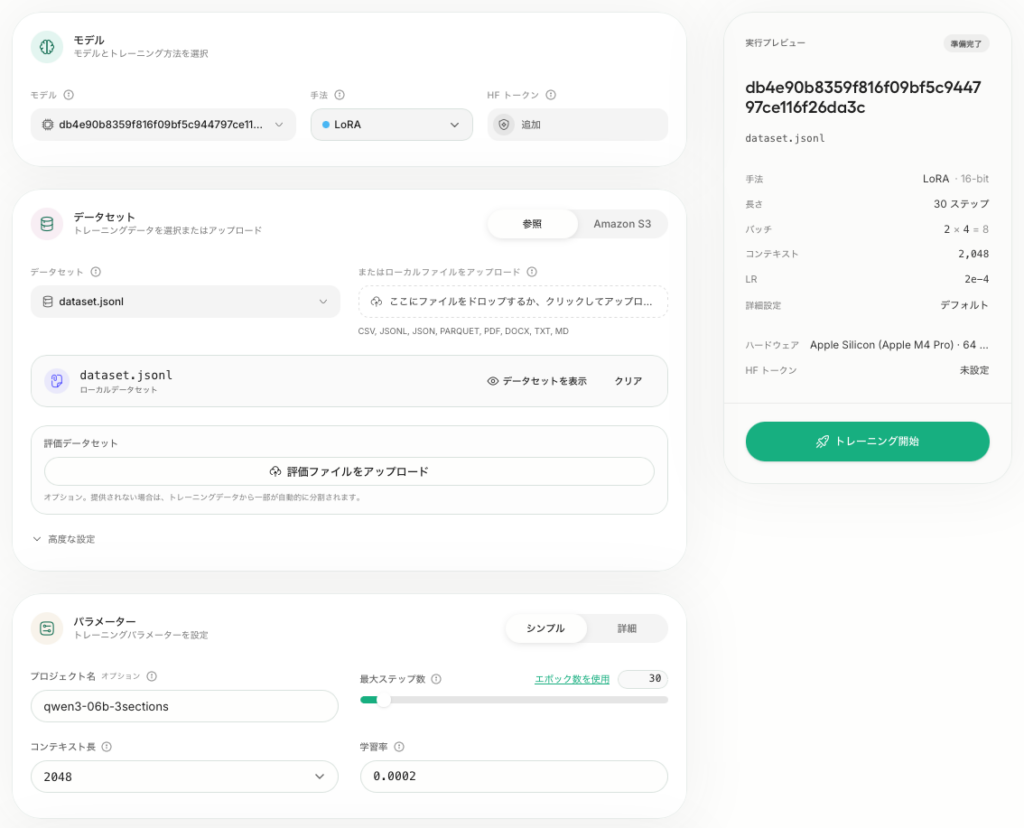Click the database icon in データセット section header

coord(47,224)
